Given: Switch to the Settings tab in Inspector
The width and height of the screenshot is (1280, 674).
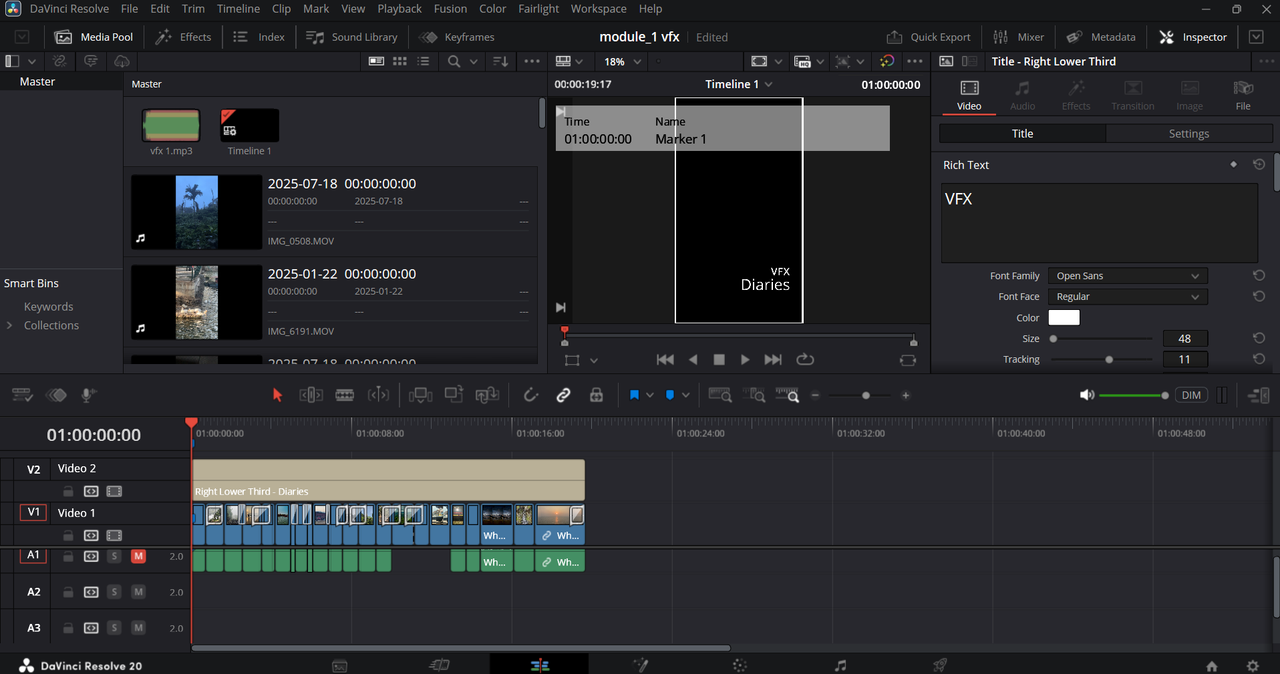Looking at the screenshot, I should click(1188, 134).
